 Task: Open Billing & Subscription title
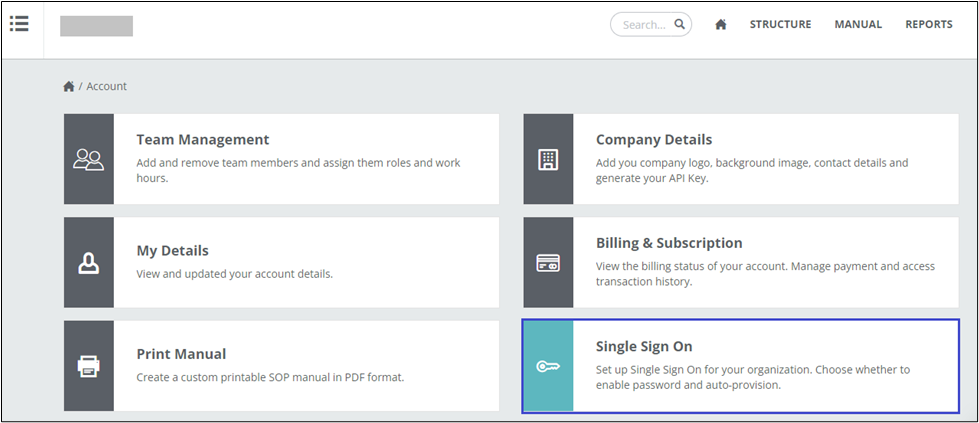point(669,243)
